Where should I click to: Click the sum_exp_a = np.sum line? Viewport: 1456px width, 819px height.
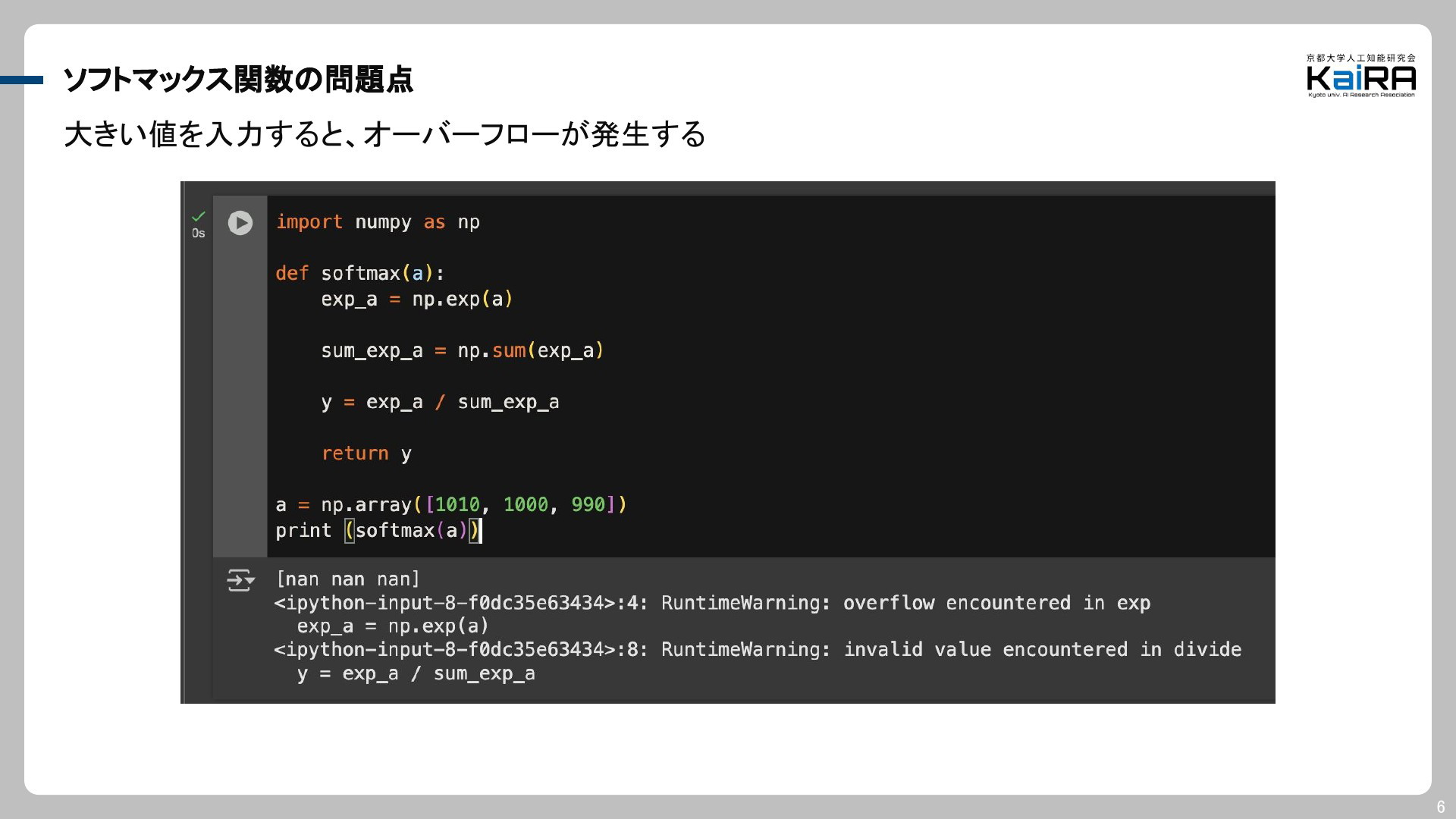[x=463, y=351]
